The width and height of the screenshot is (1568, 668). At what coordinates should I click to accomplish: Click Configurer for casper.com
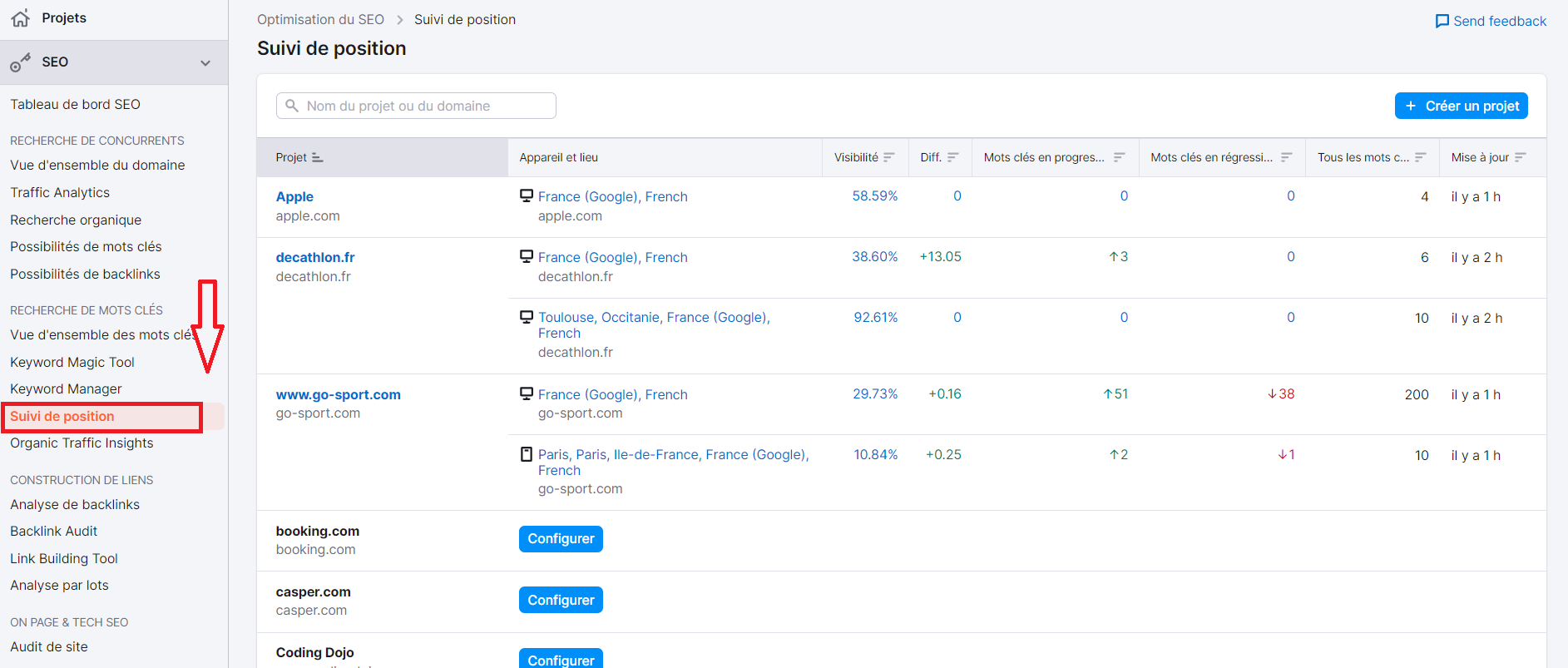[x=561, y=600]
